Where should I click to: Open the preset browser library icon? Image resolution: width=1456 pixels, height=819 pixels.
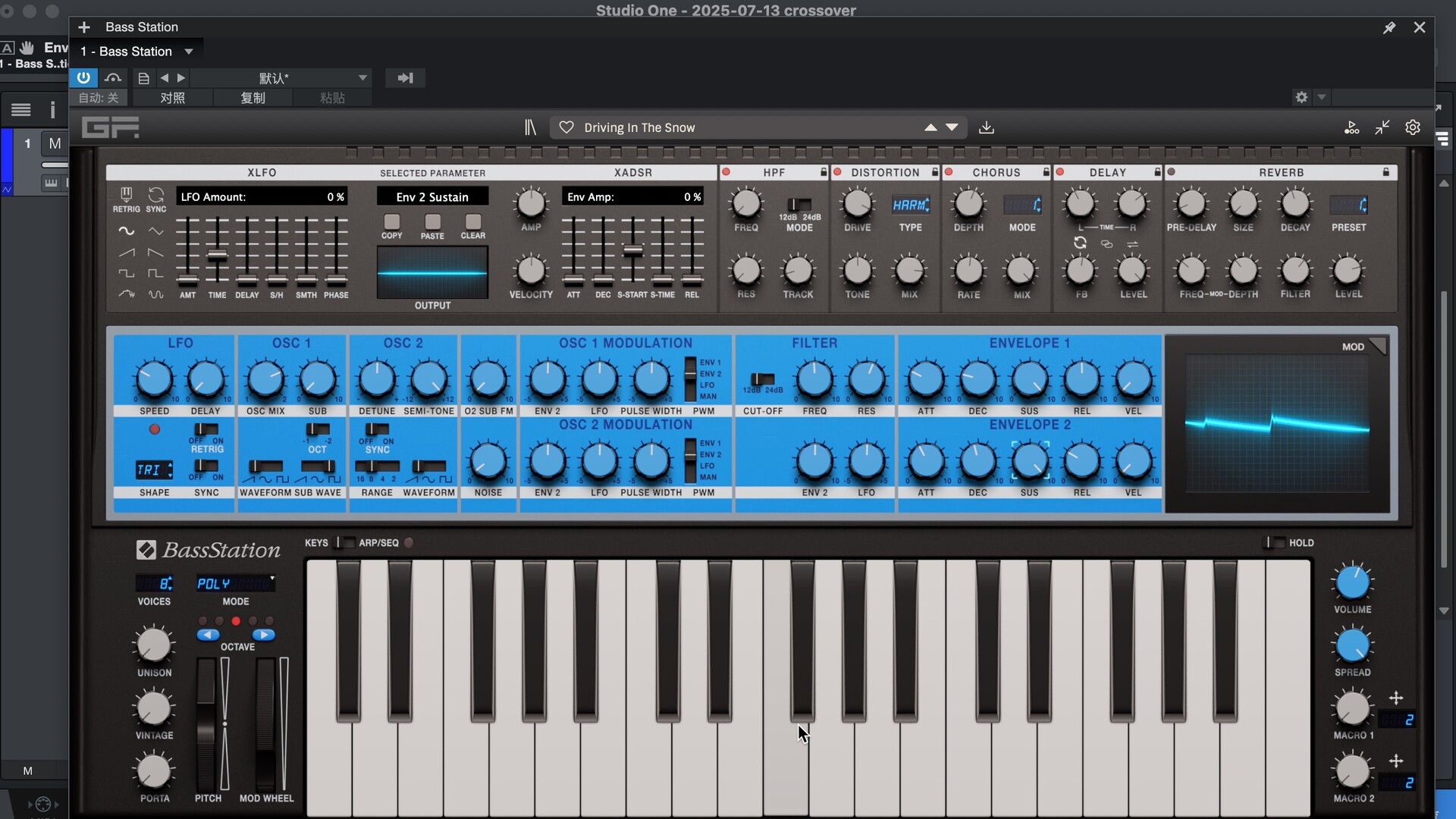pos(530,127)
